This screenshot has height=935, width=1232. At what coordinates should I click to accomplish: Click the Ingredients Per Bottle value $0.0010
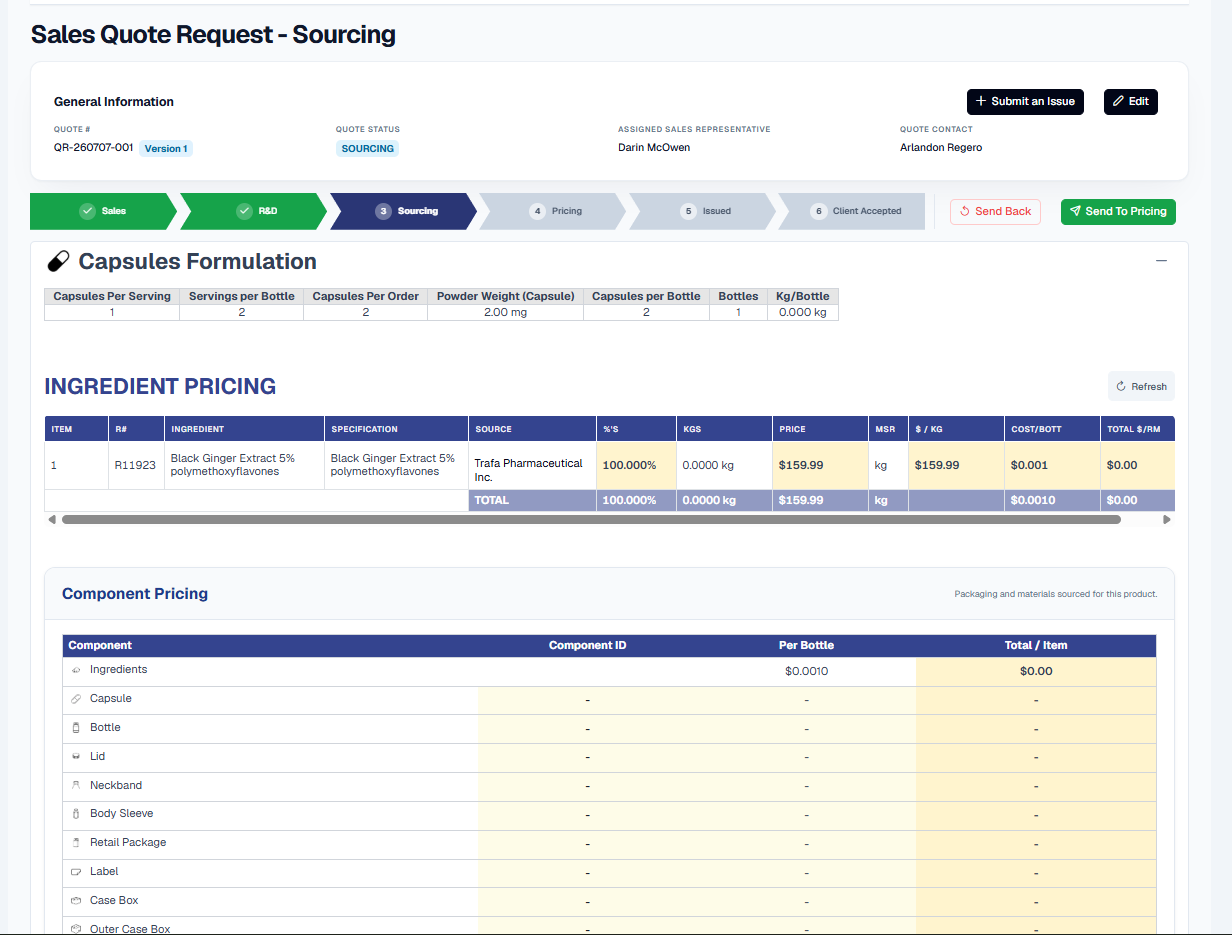pos(806,671)
